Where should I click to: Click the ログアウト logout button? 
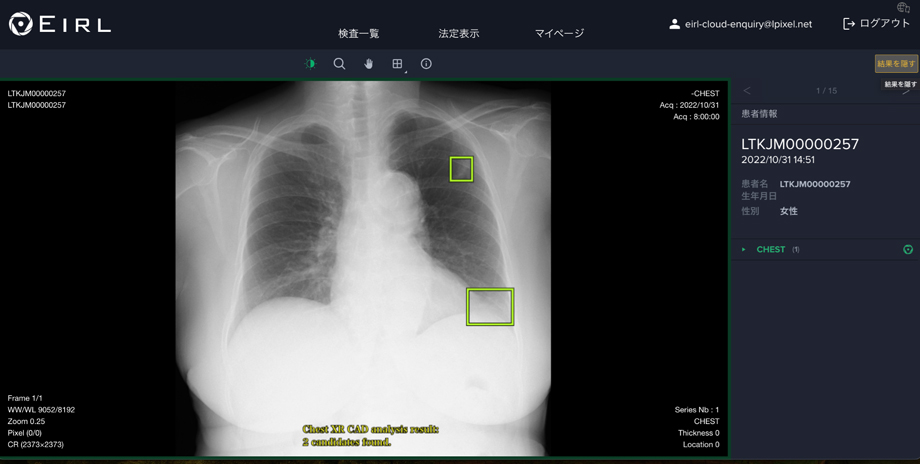pyautogui.click(x=876, y=24)
